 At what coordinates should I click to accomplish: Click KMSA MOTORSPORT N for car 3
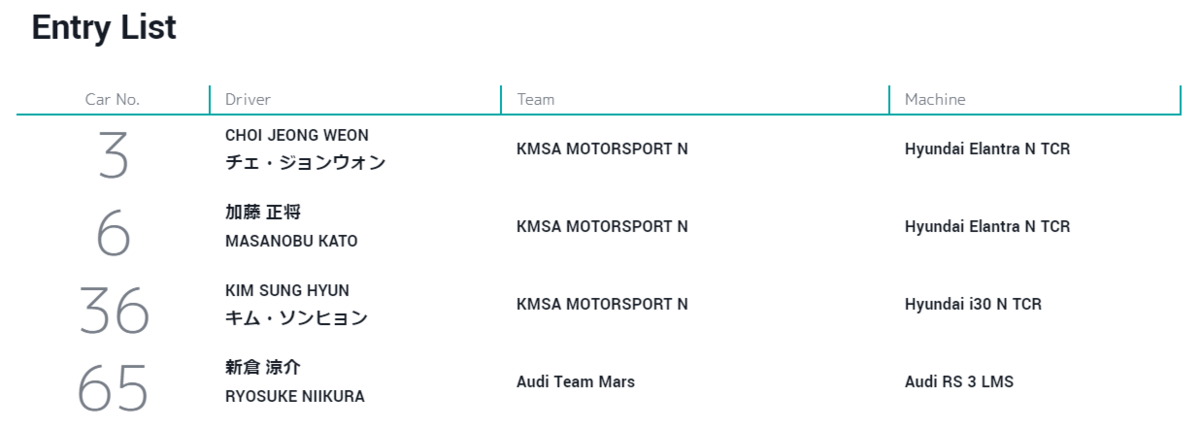coord(602,149)
